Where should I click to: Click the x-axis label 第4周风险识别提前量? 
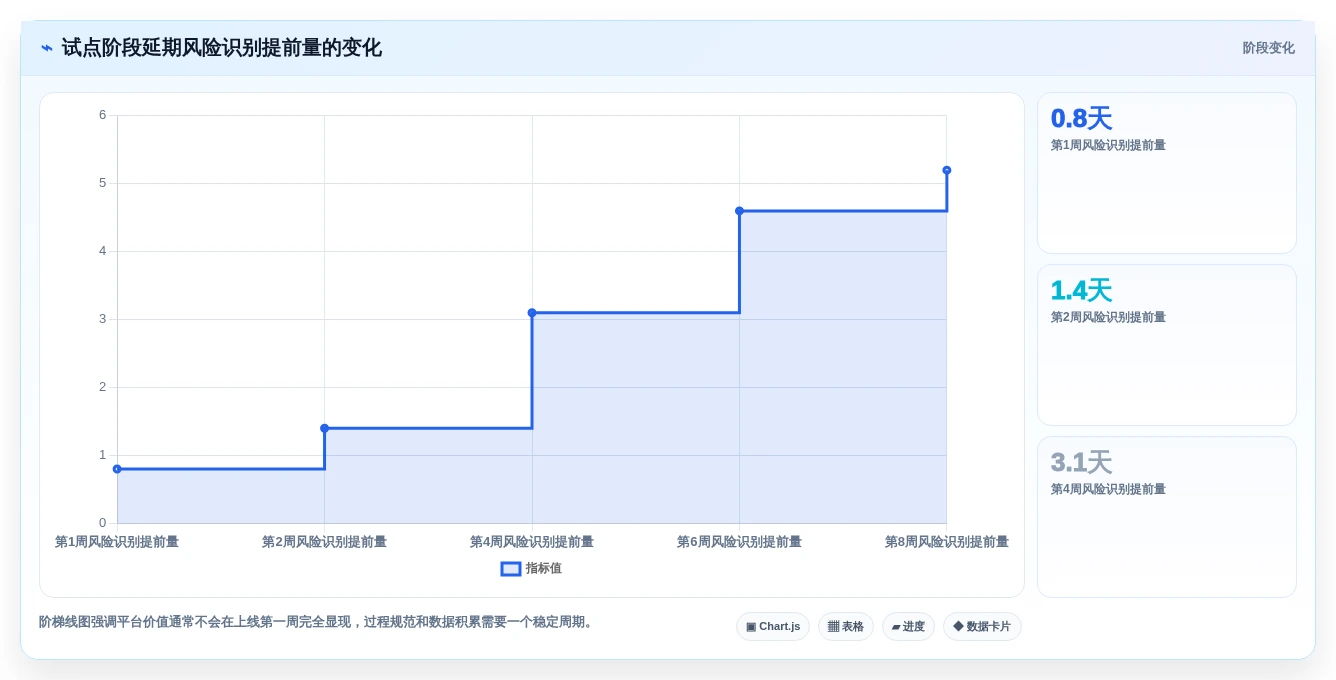[x=532, y=542]
